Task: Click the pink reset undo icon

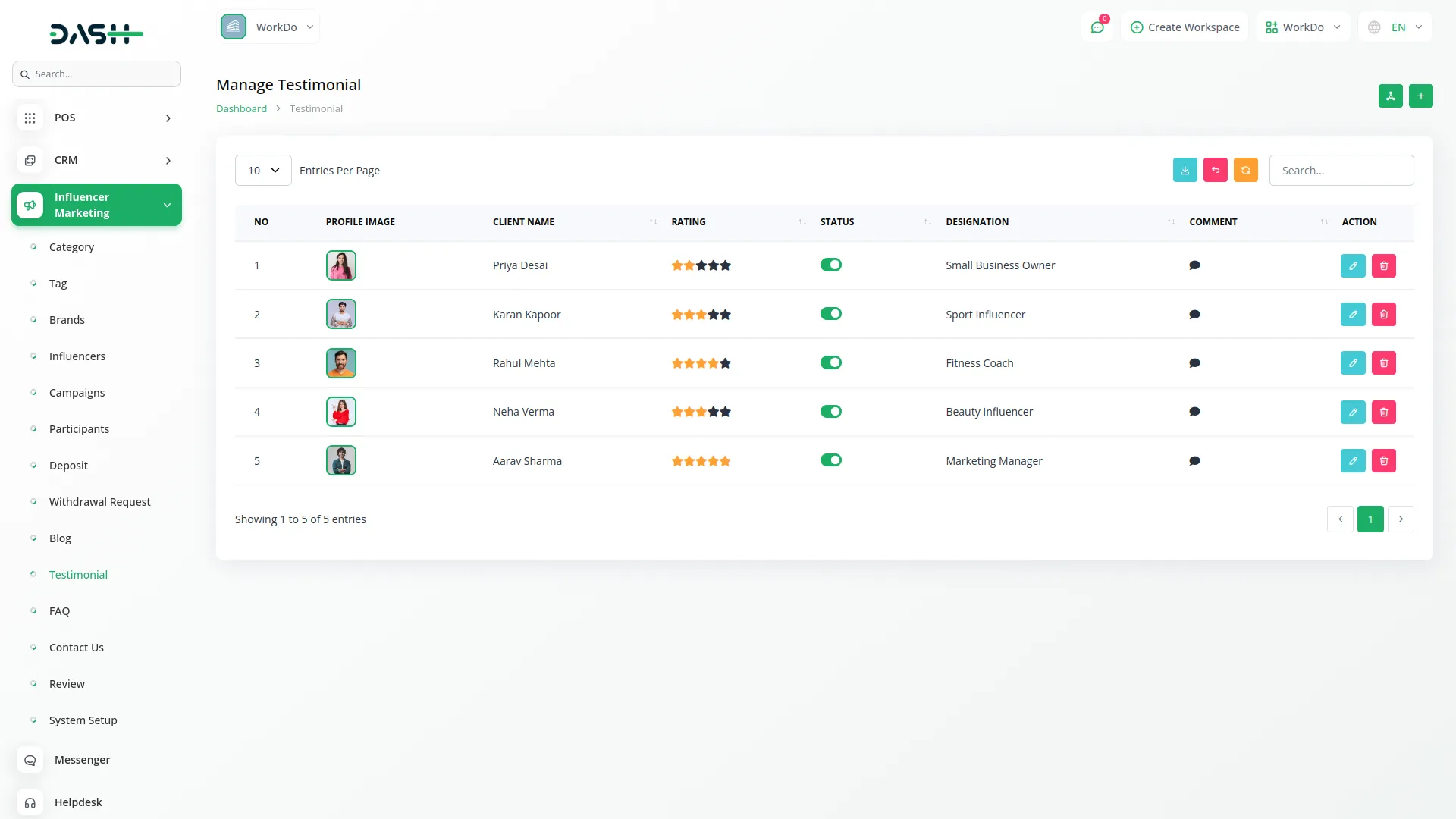Action: click(x=1215, y=171)
